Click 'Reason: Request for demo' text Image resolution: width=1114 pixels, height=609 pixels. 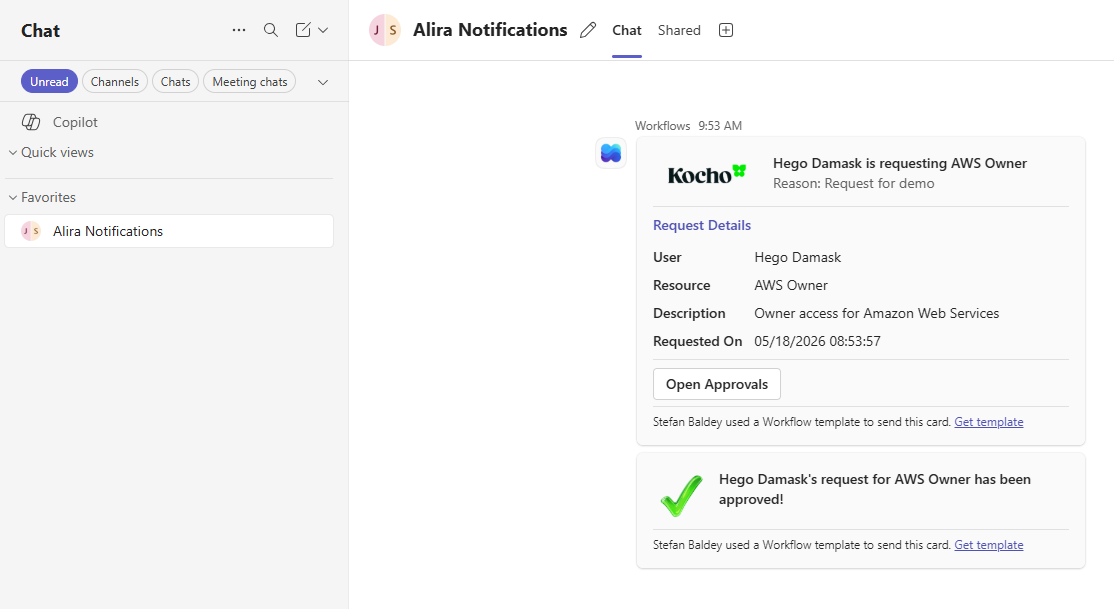[853, 183]
